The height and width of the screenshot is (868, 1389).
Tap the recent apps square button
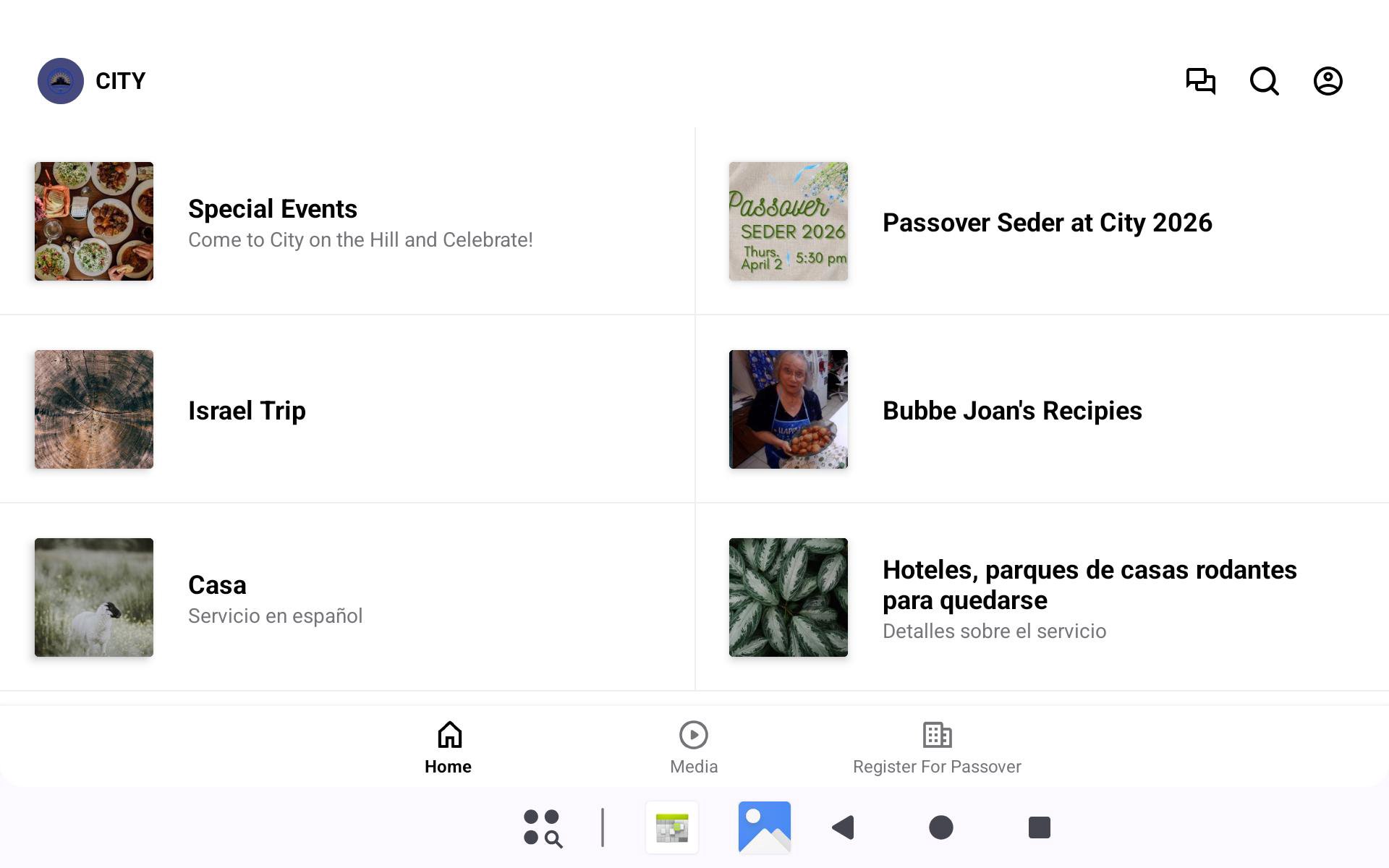coord(1039,827)
